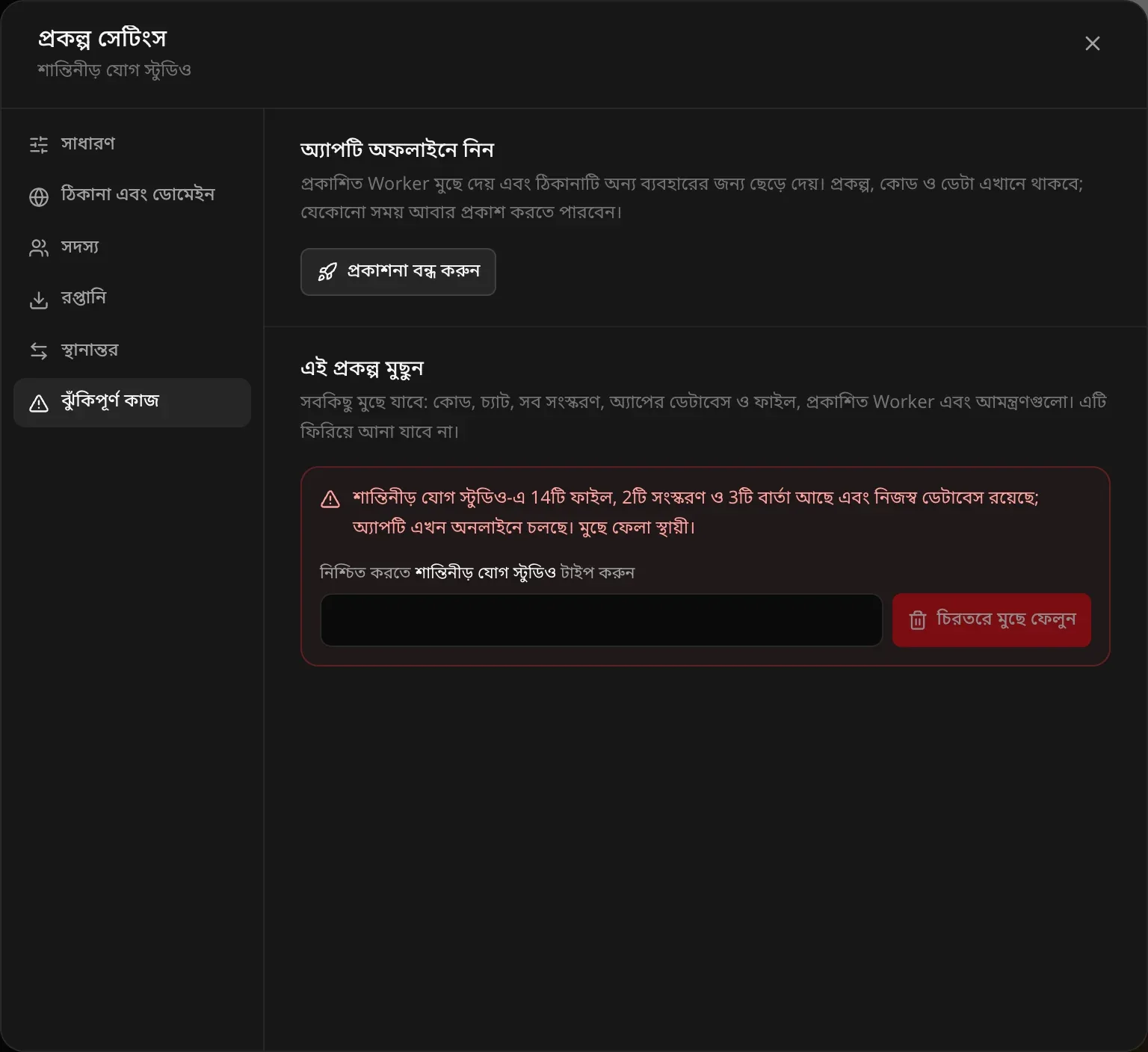Click the description starting with প্রকাশিত Worker

[x=692, y=198]
